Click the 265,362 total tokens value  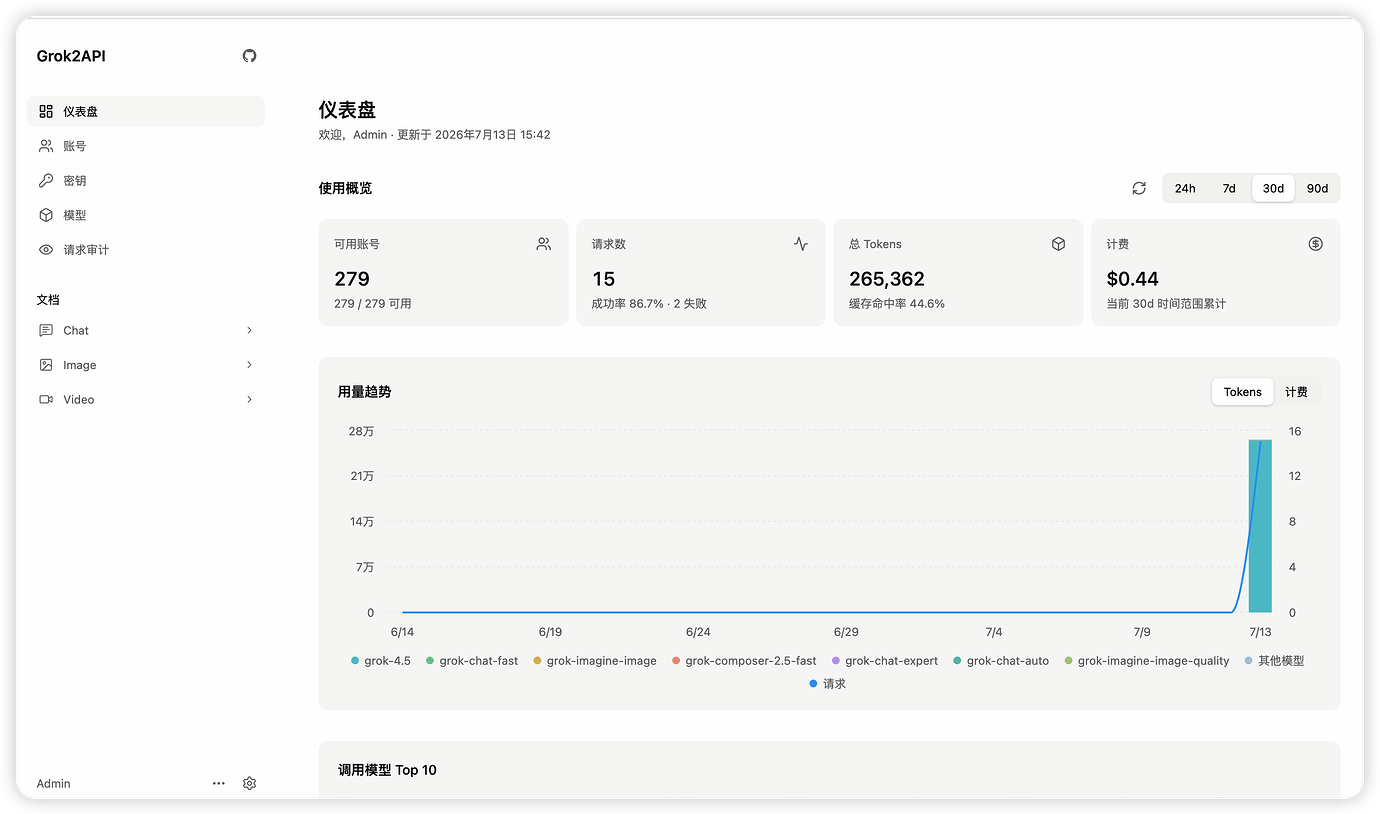[x=887, y=279]
